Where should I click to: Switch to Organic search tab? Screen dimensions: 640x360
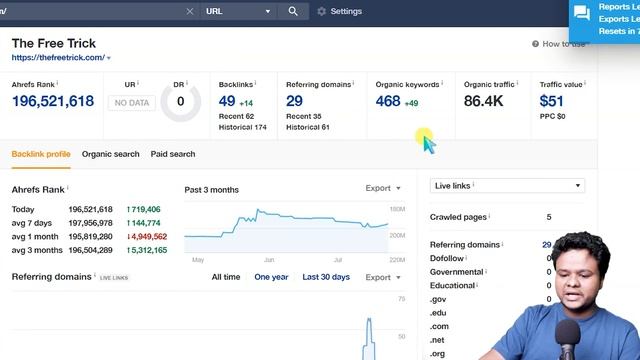pyautogui.click(x=111, y=154)
